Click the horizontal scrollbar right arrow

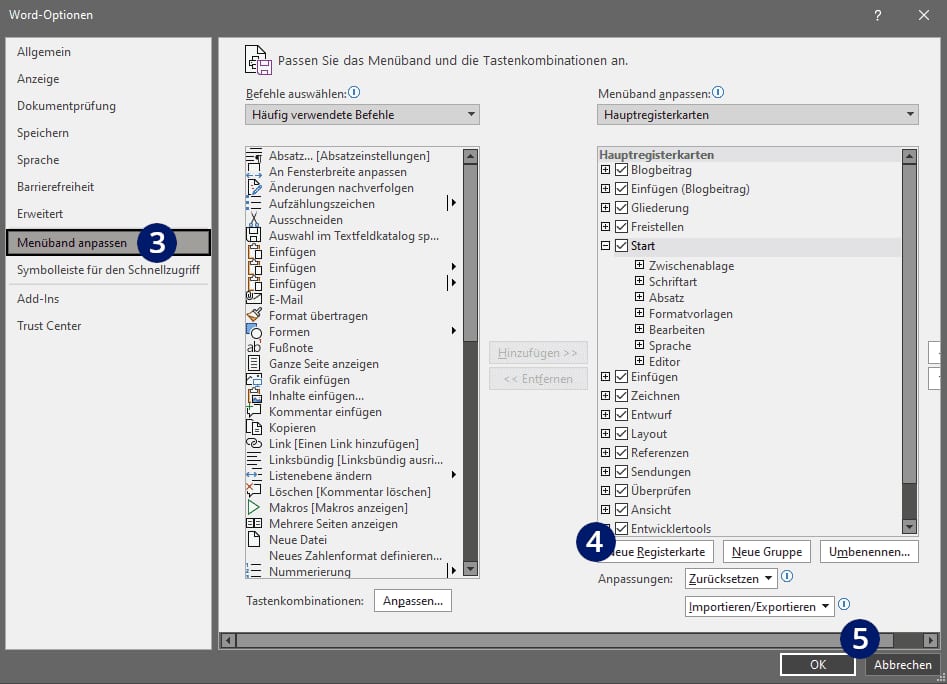(x=931, y=640)
